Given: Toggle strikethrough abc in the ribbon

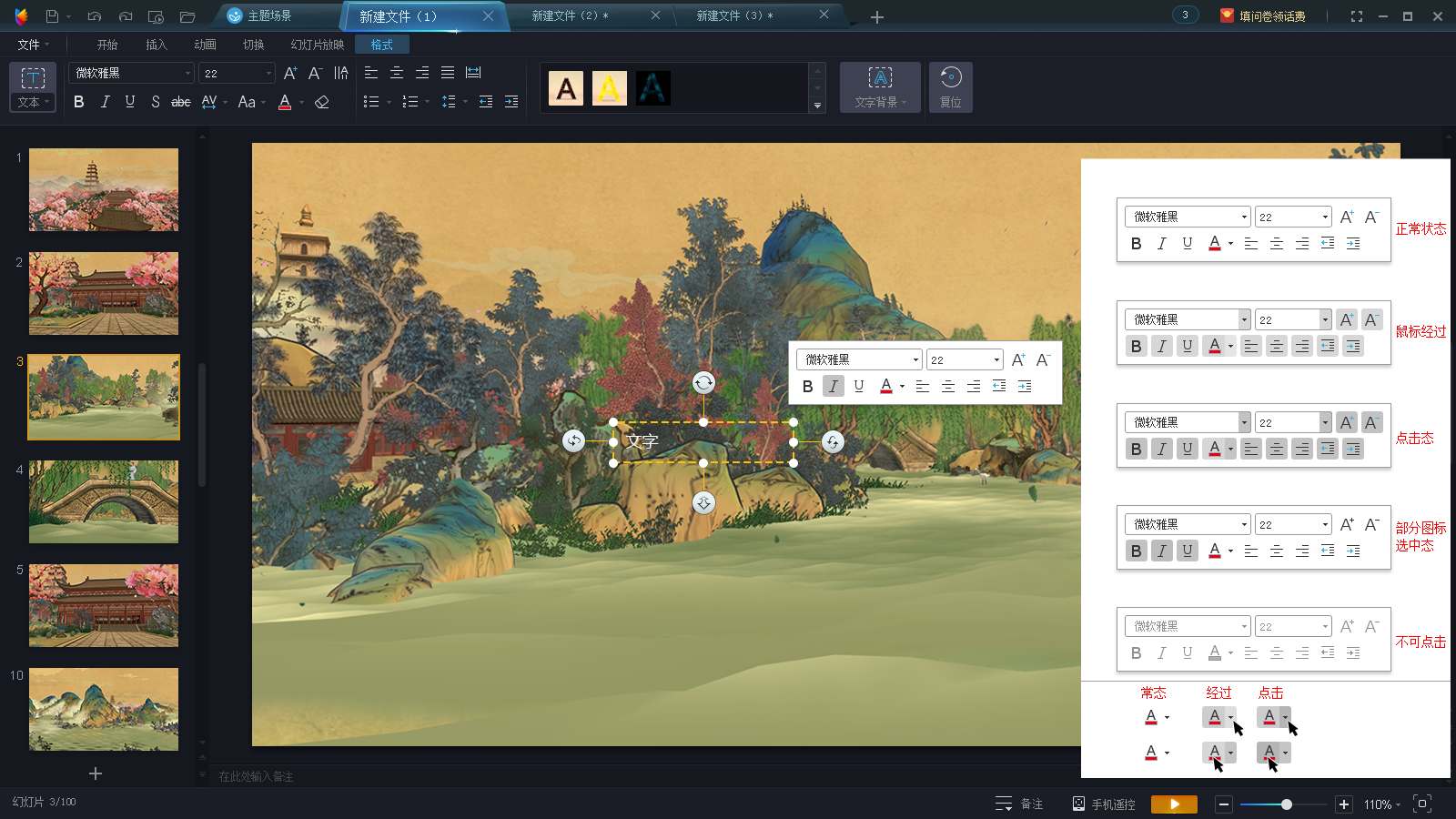Looking at the screenshot, I should 181,102.
